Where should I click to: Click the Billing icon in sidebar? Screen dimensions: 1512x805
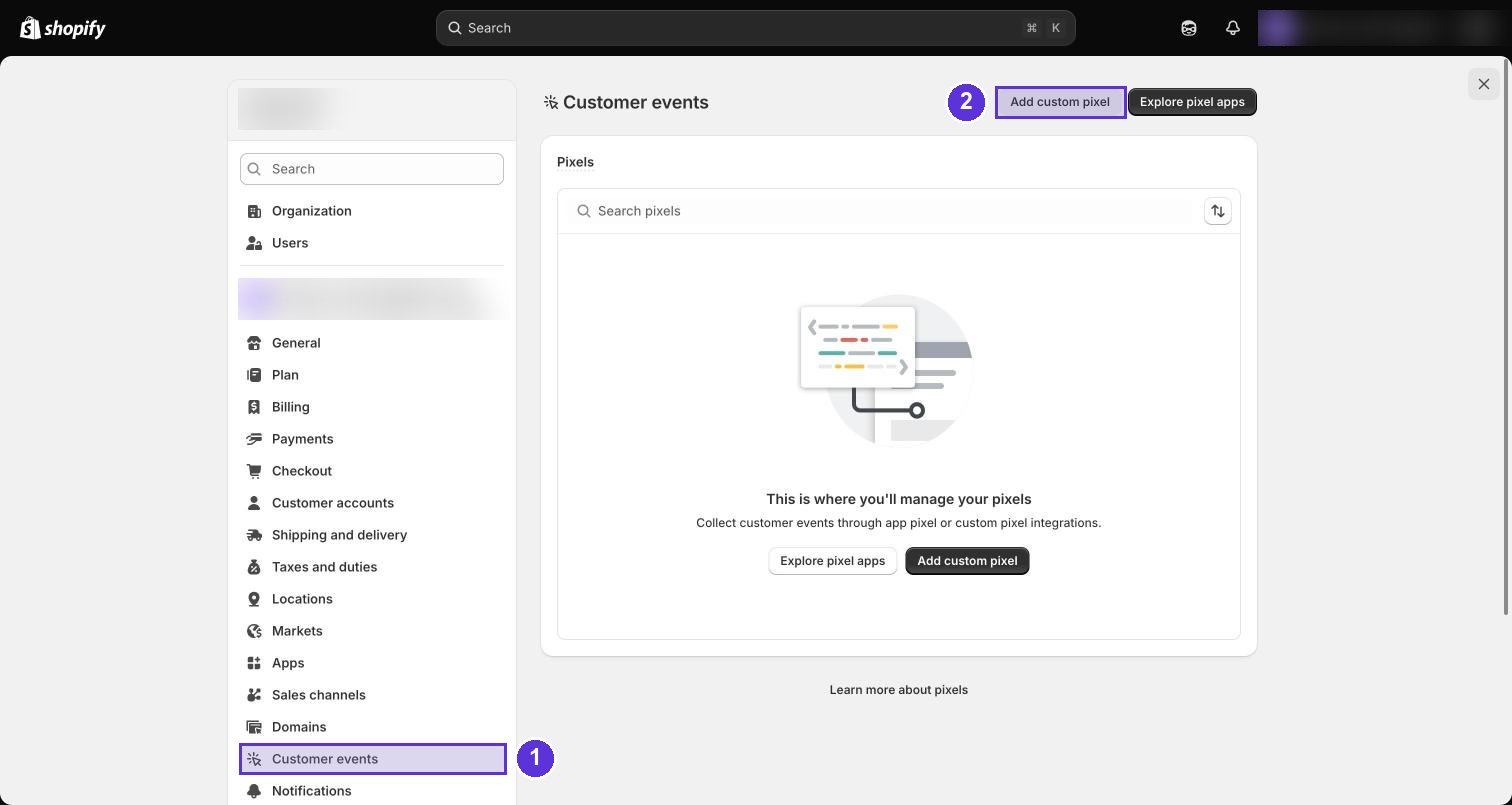[254, 407]
